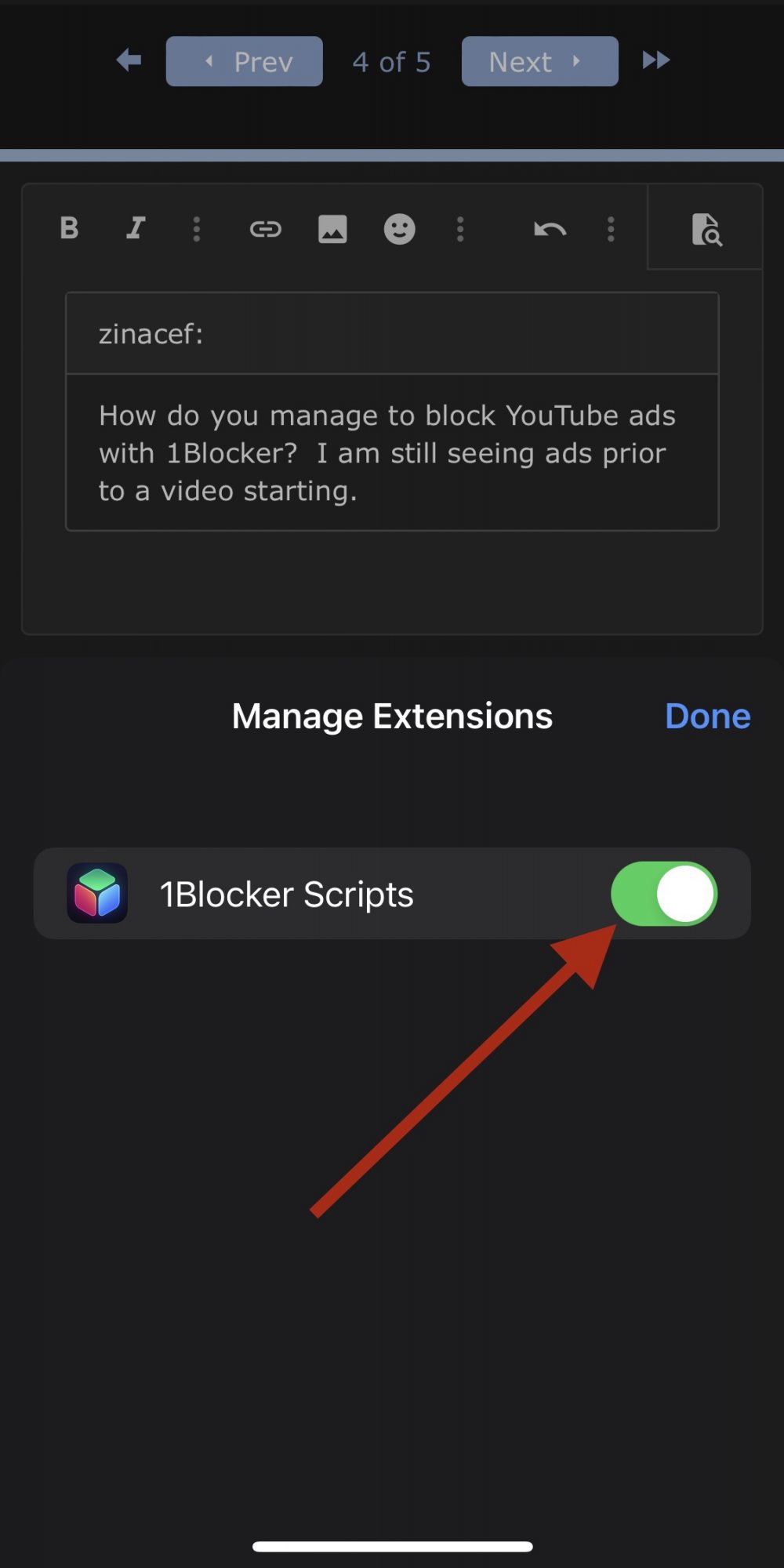784x1568 pixels.
Task: Insert an image into the post
Action: tap(332, 229)
